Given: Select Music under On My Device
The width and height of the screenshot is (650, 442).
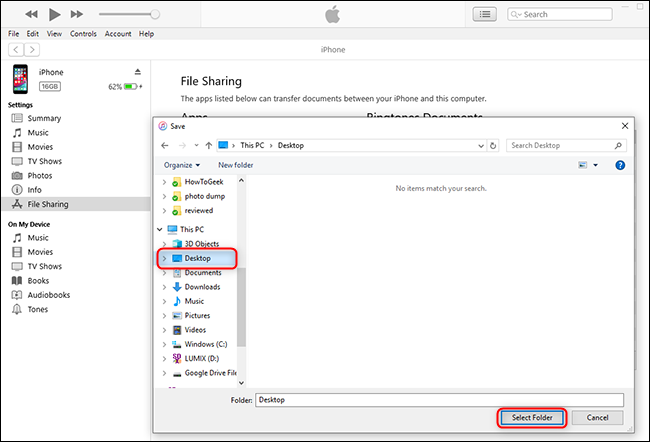Looking at the screenshot, I should click(38, 238).
